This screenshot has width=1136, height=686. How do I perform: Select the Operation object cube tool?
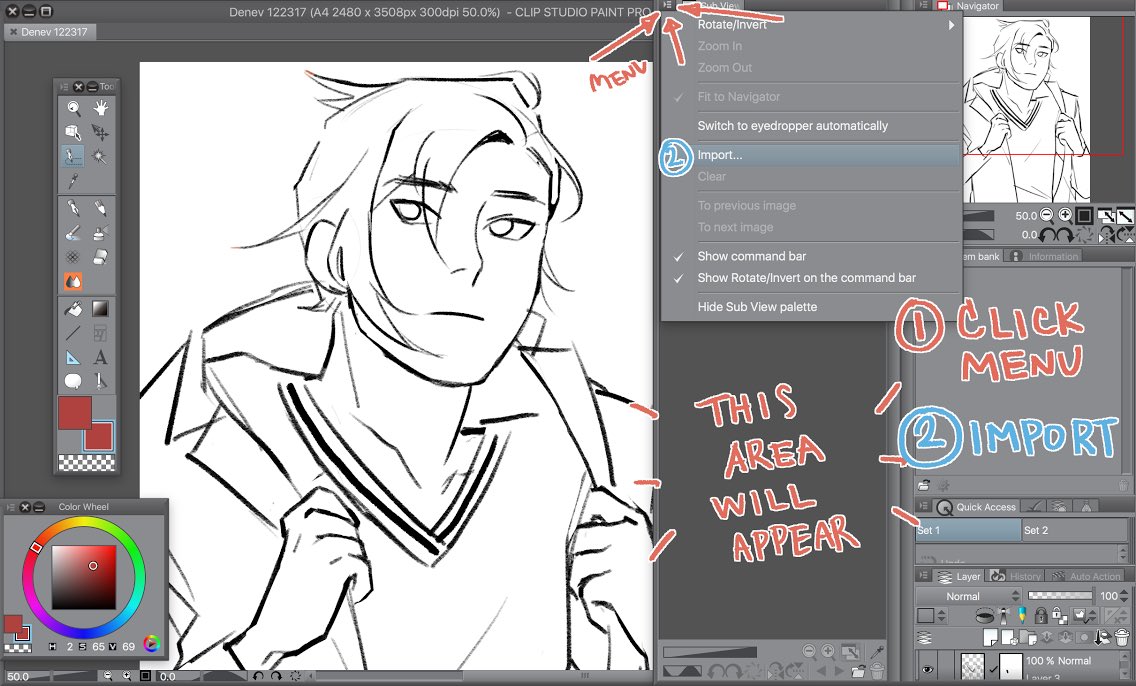pyautogui.click(x=73, y=132)
